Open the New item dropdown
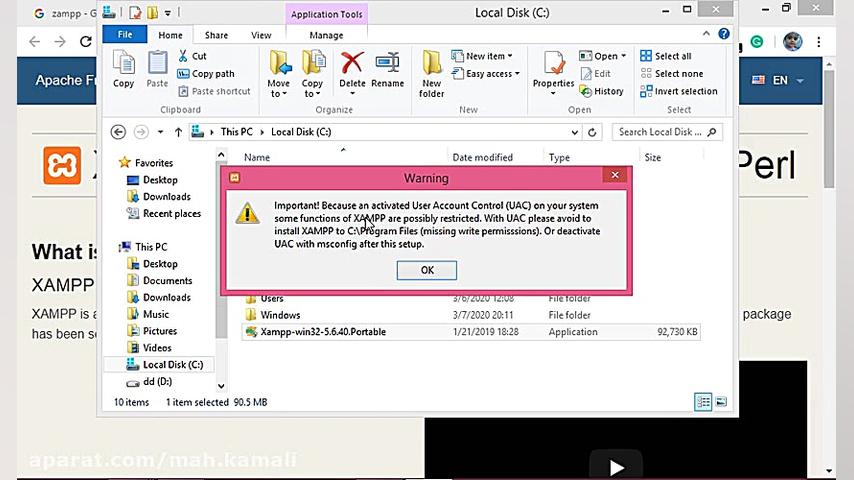Viewport: 854px width, 480px height. click(482, 56)
